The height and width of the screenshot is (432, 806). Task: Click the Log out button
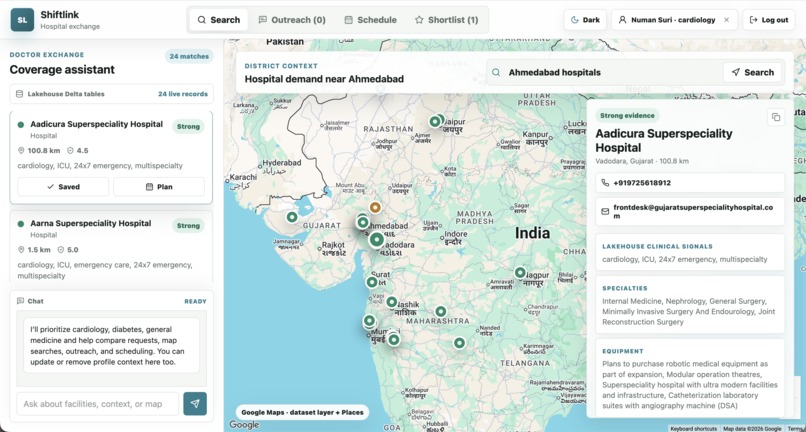(769, 20)
